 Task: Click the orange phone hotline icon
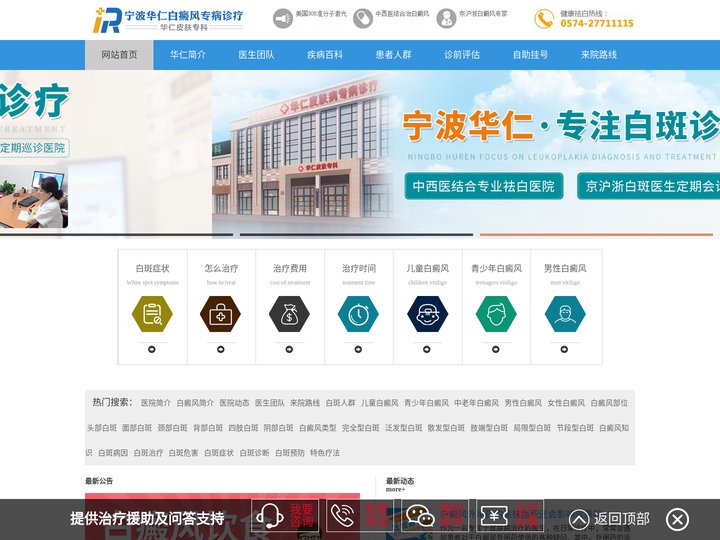tap(544, 19)
